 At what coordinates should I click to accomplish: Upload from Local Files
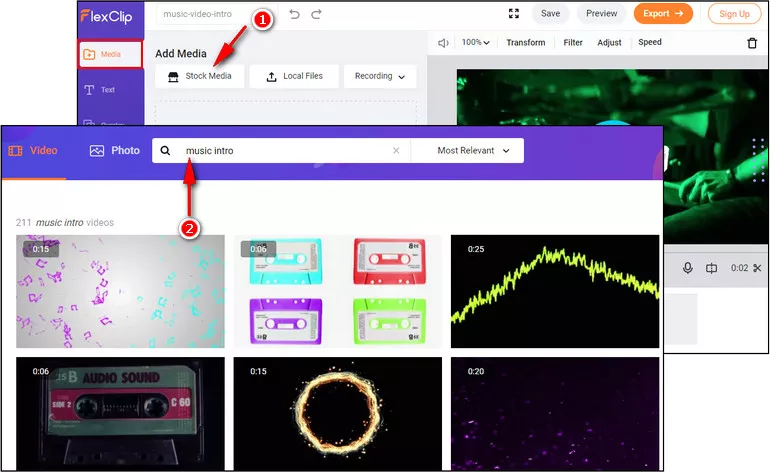(294, 76)
